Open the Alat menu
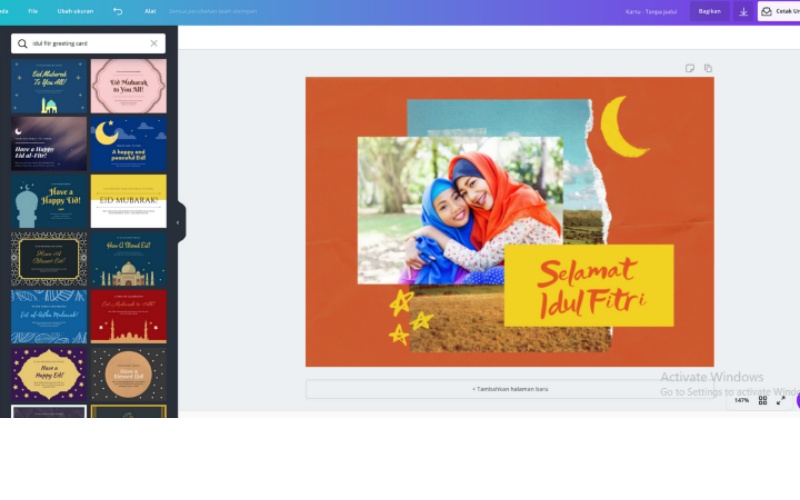The image size is (800, 500). tap(150, 11)
